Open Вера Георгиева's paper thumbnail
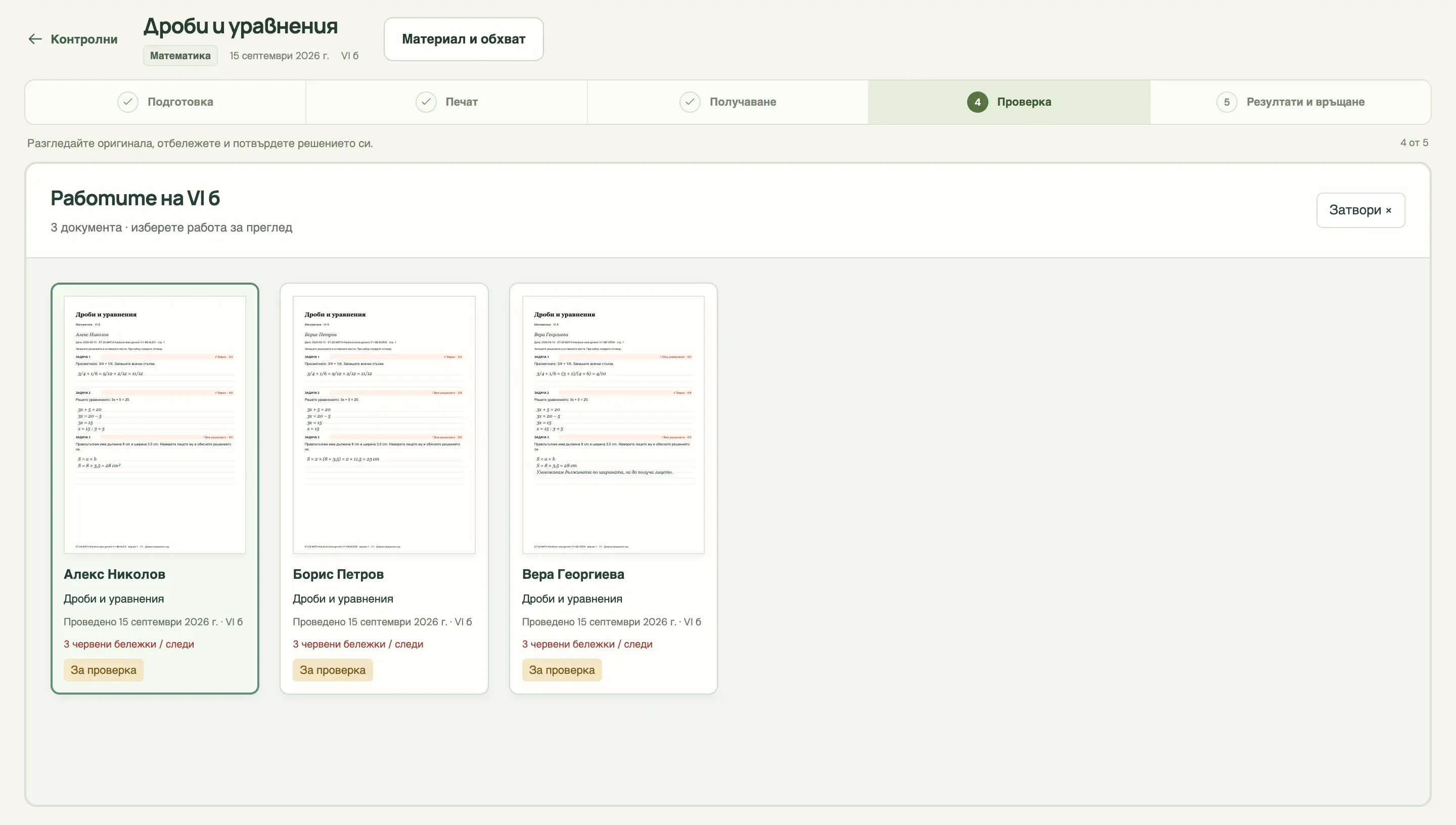Viewport: 1456px width, 825px height. (613, 425)
